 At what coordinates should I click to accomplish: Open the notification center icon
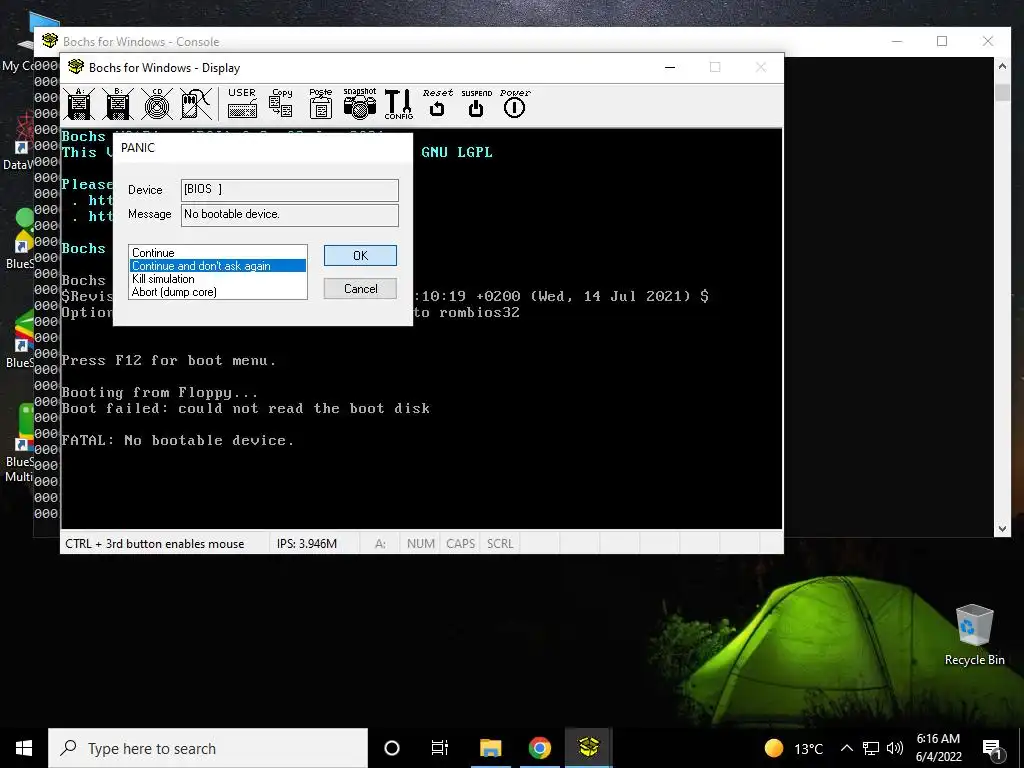tap(993, 748)
